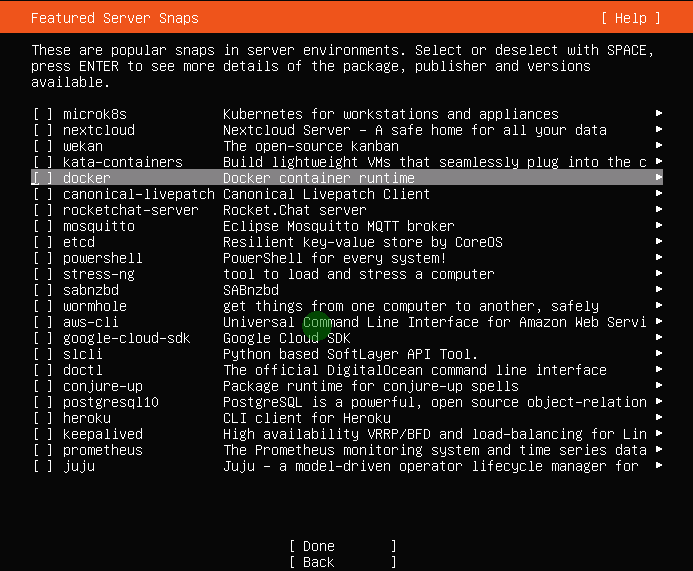Expand details arrow for keepalived row
This screenshot has width=693, height=571.
[x=659, y=433]
